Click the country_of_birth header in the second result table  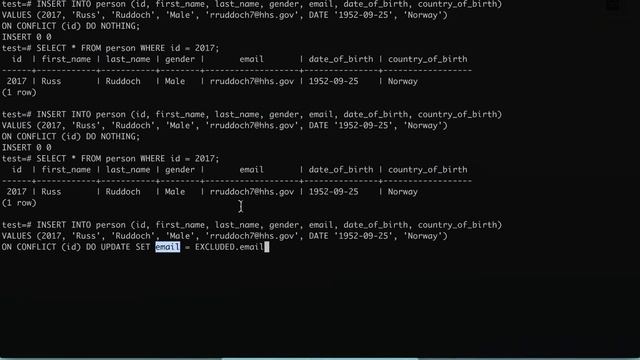pos(427,170)
